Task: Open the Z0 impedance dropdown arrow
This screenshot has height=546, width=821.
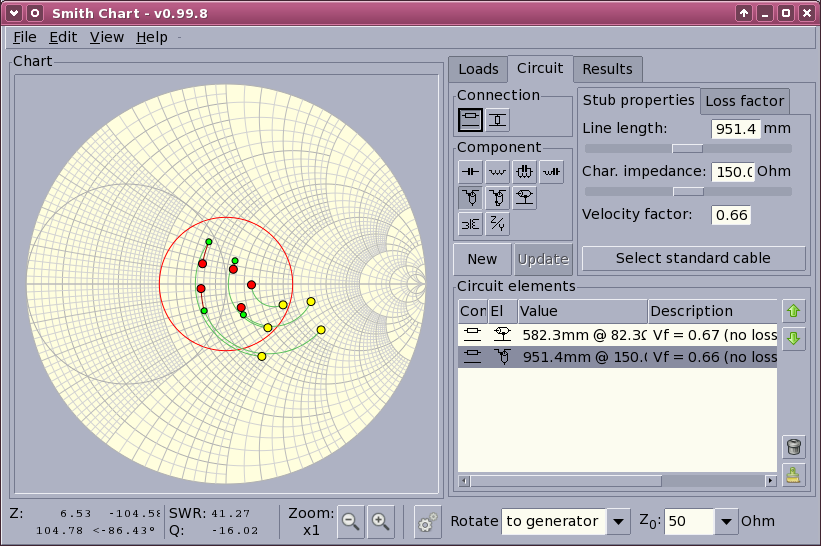Action: tap(726, 521)
